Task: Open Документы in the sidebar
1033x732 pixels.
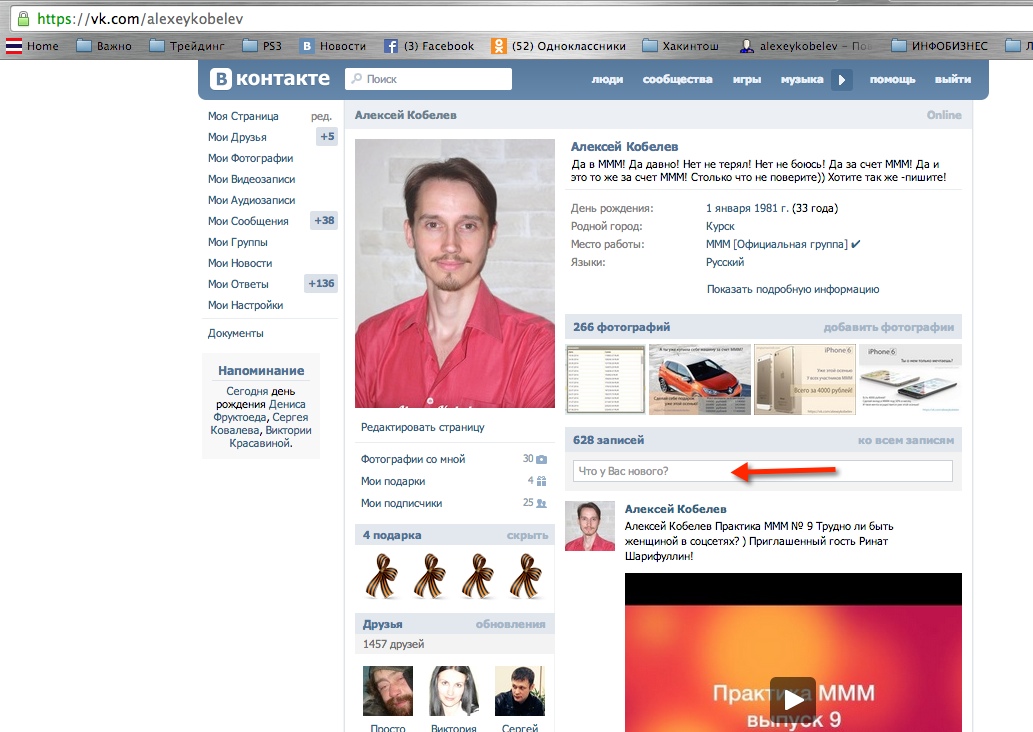Action: pos(235,333)
